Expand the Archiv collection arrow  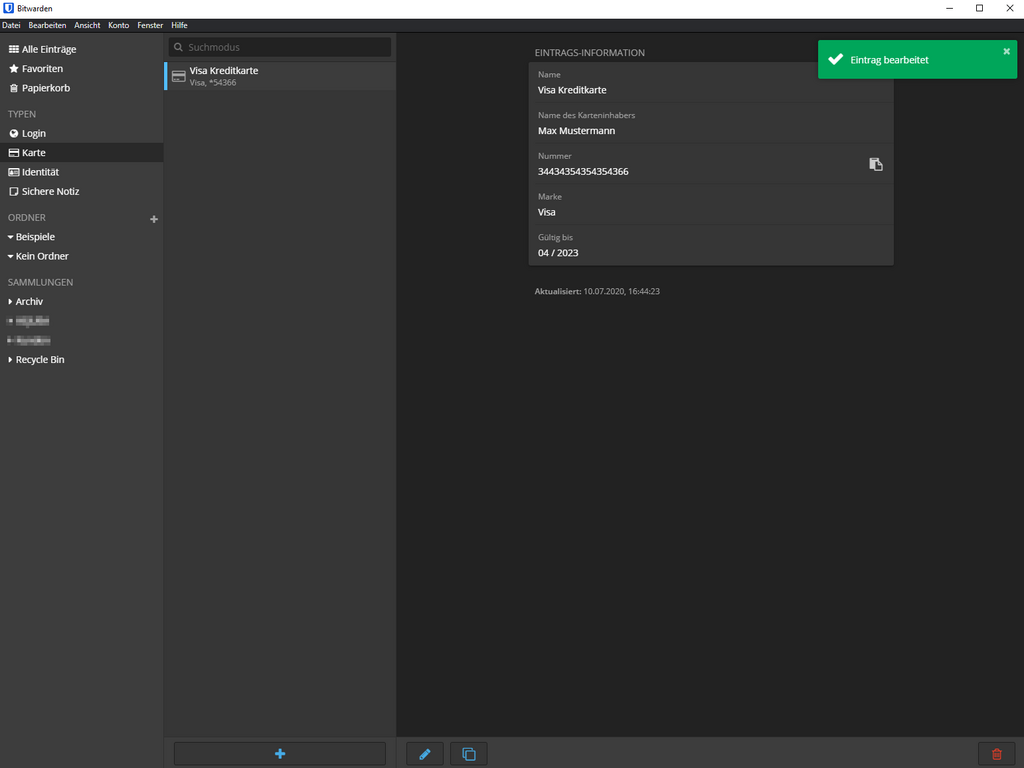click(x=10, y=302)
